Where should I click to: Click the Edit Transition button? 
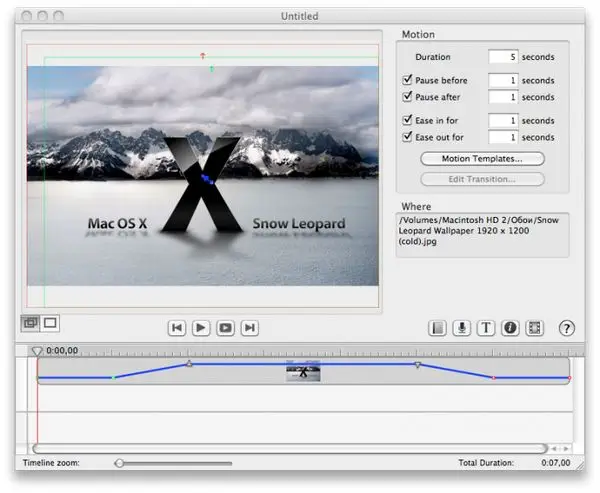[x=482, y=179]
